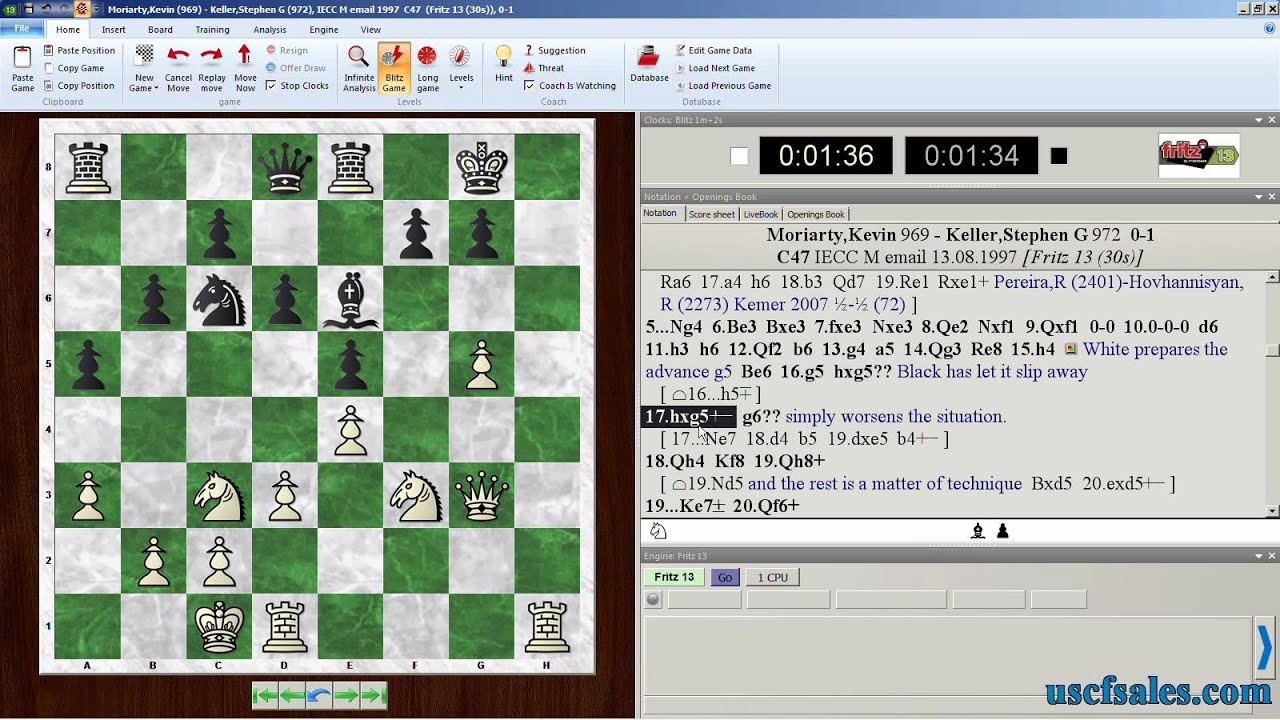Expand the Clocks panel menu arrow
The height and width of the screenshot is (720, 1280).
click(x=1259, y=120)
